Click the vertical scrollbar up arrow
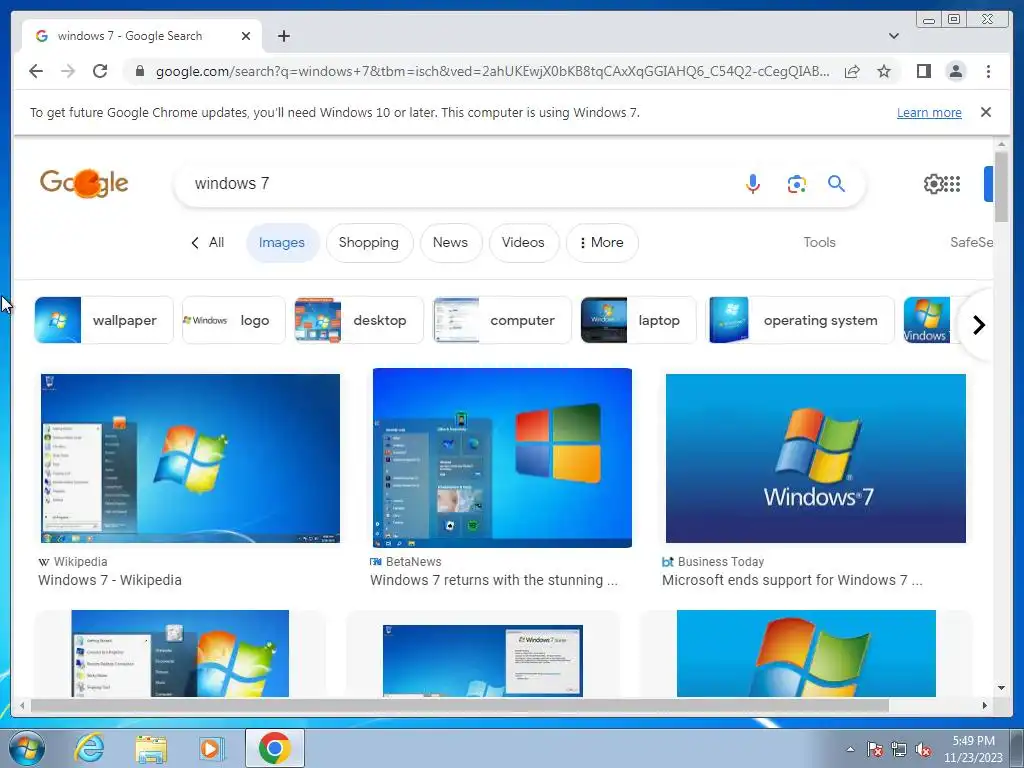 click(x=1001, y=144)
